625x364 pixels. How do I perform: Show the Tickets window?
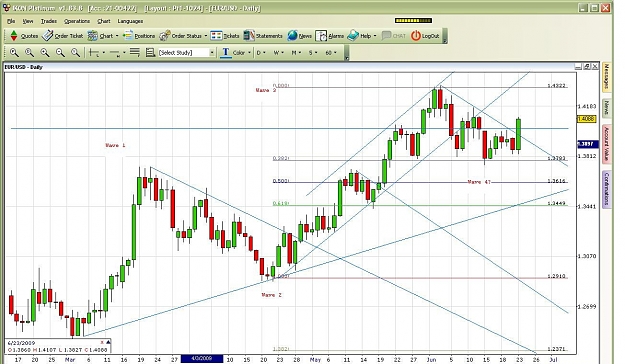(225, 36)
